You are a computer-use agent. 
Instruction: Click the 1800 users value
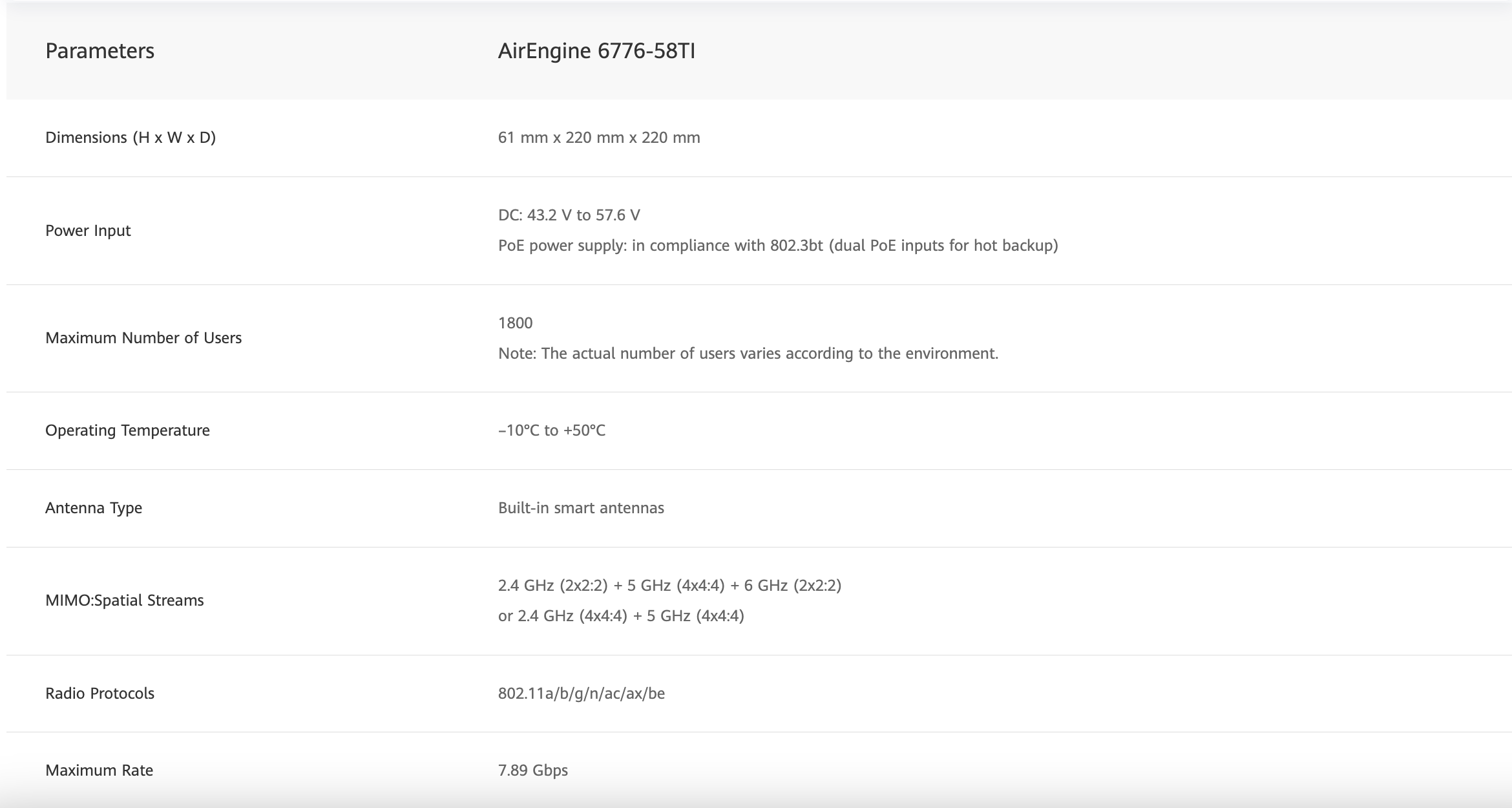[x=515, y=323]
